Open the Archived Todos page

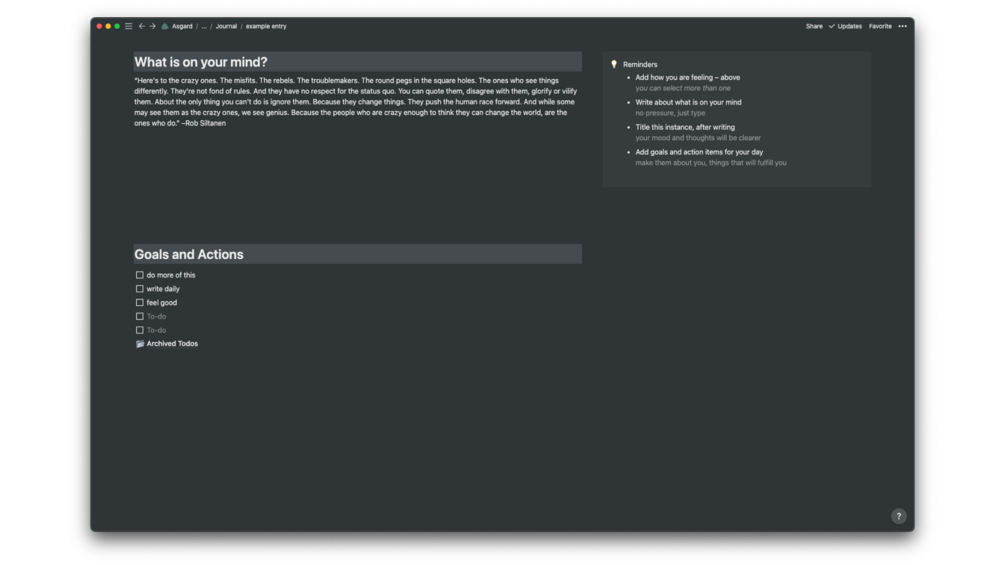point(172,344)
